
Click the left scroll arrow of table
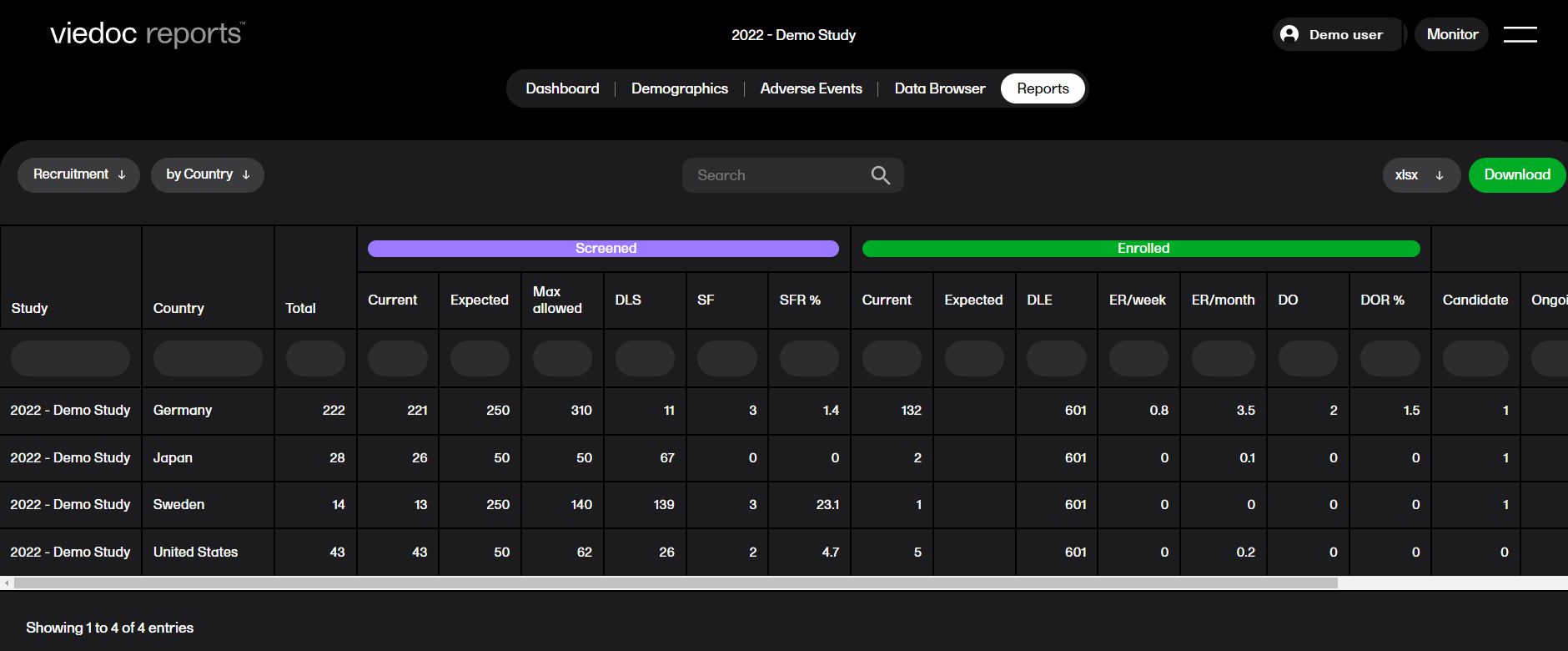point(8,583)
